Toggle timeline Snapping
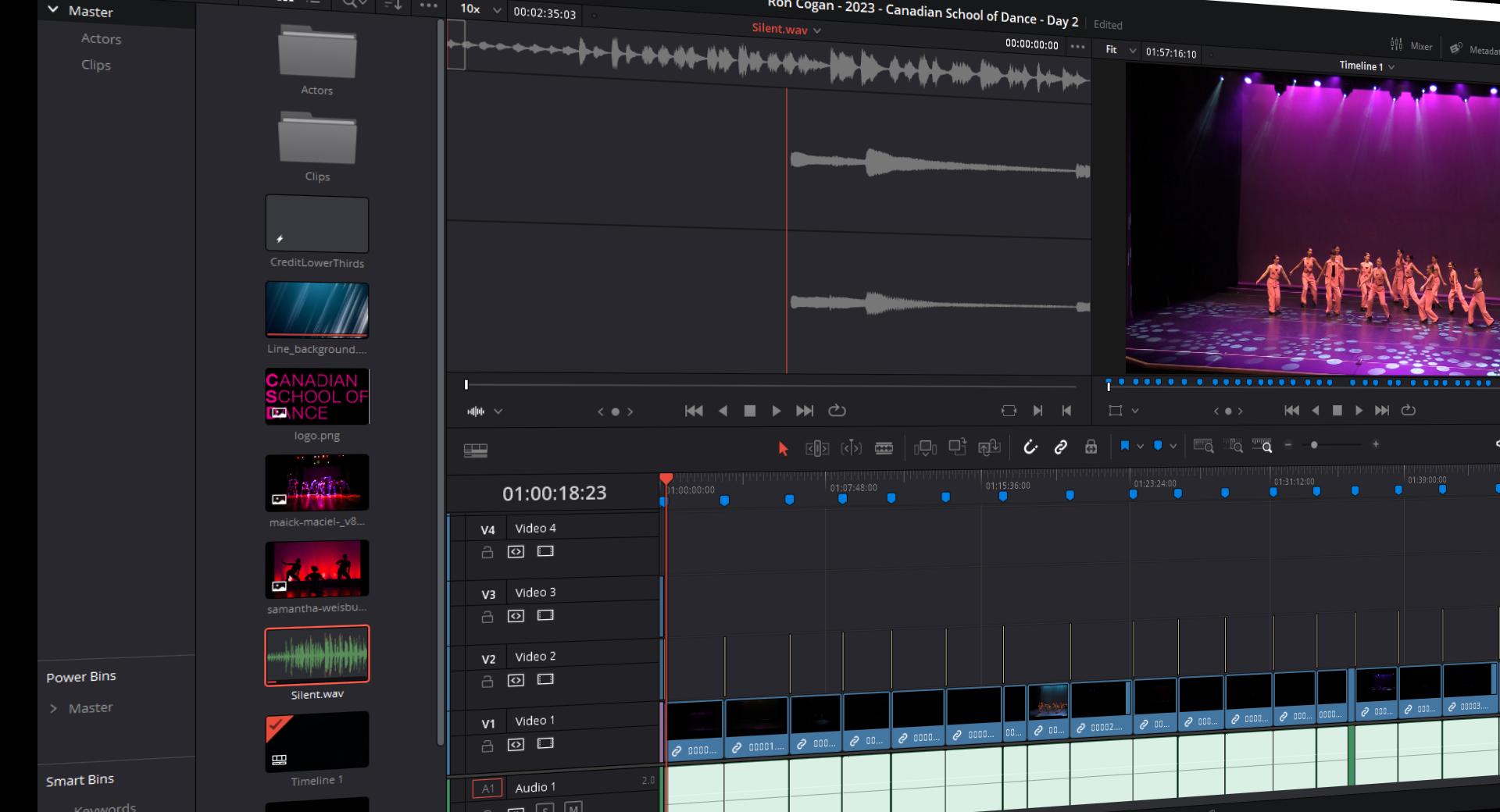This screenshot has width=1500, height=812. pyautogui.click(x=1030, y=447)
